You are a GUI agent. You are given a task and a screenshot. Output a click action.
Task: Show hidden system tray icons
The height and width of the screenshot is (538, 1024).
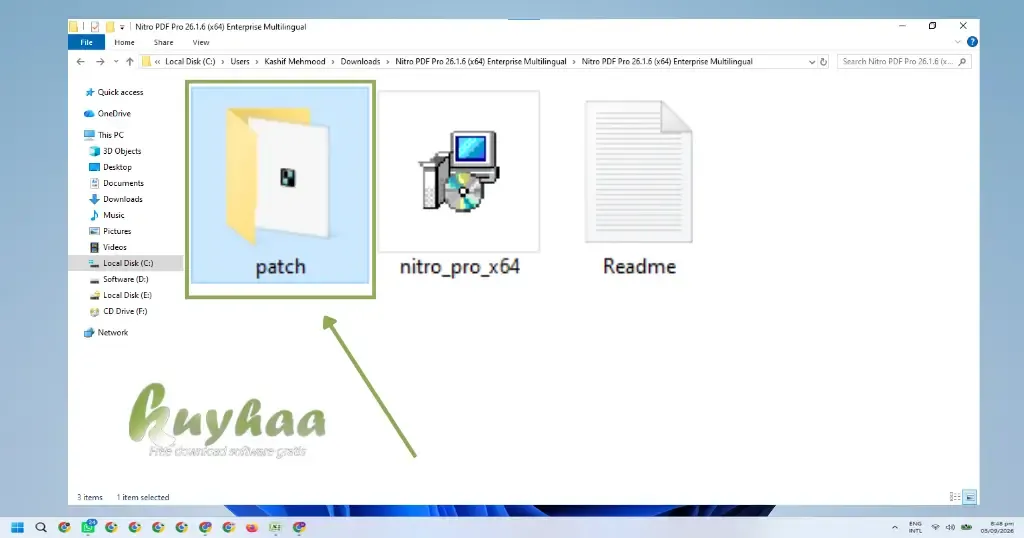point(894,528)
